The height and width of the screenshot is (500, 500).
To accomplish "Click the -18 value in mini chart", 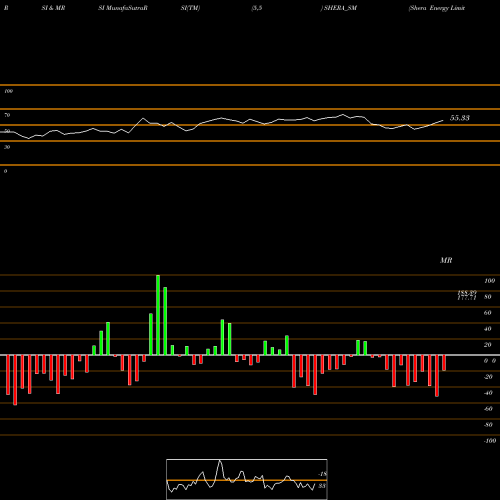I will pos(322,474).
